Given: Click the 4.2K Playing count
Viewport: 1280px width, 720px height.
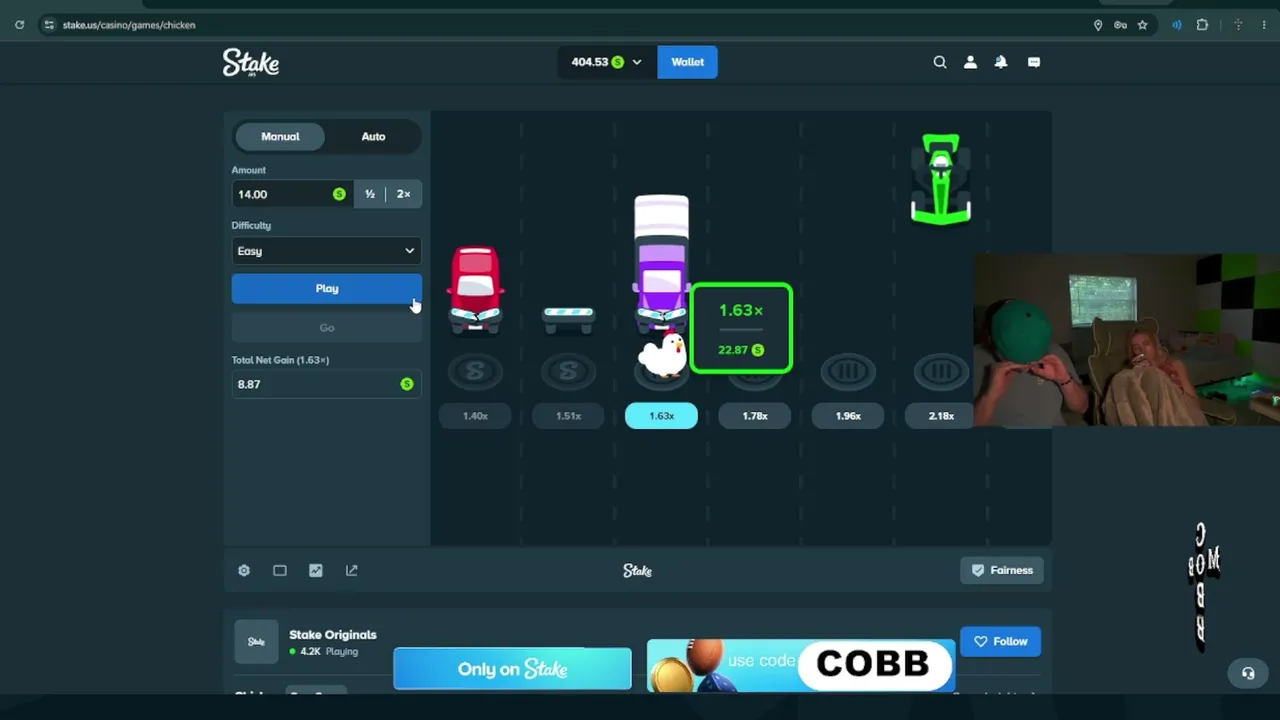Looking at the screenshot, I should point(324,652).
